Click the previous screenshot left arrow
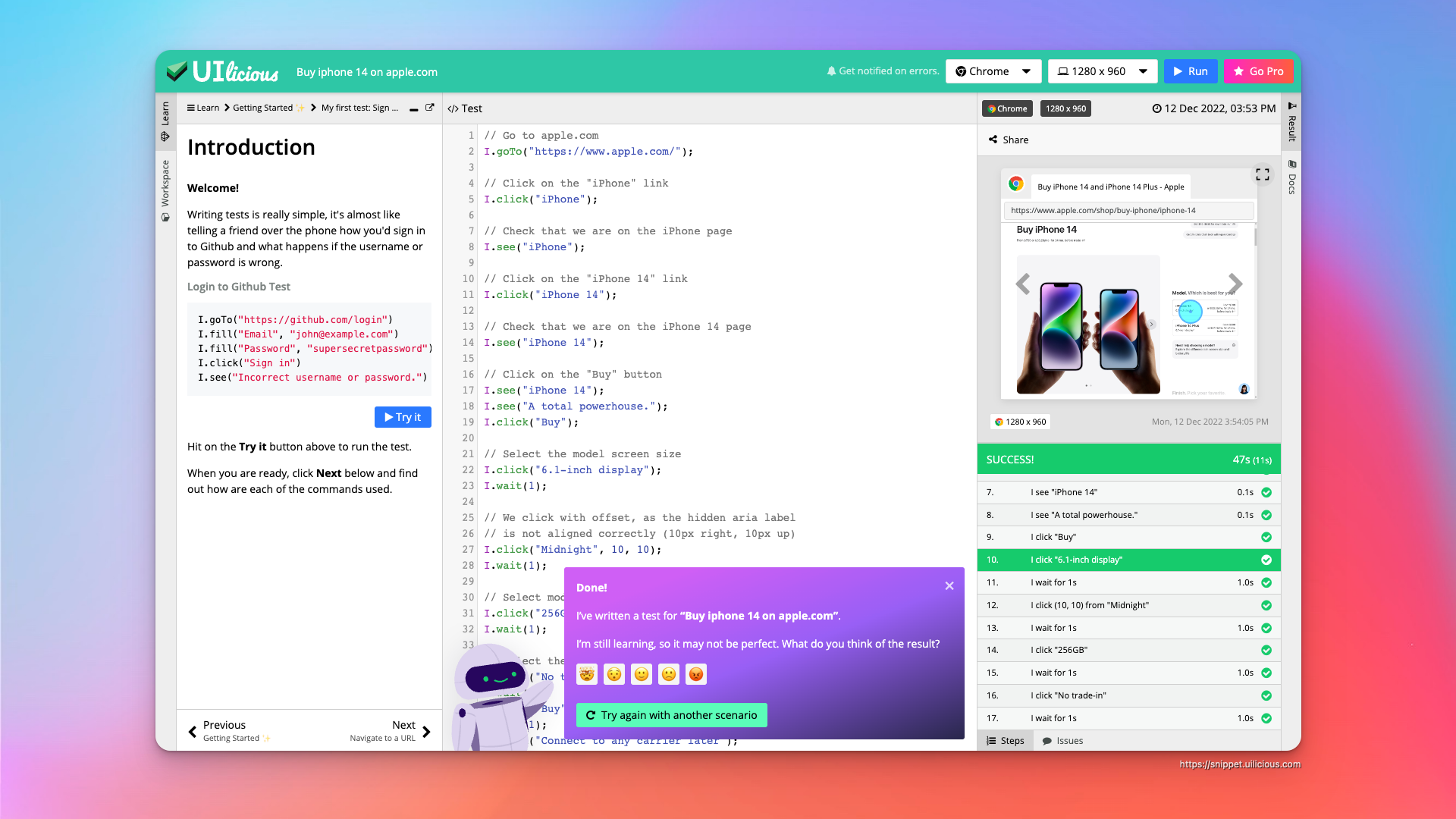1456x819 pixels. click(1023, 284)
